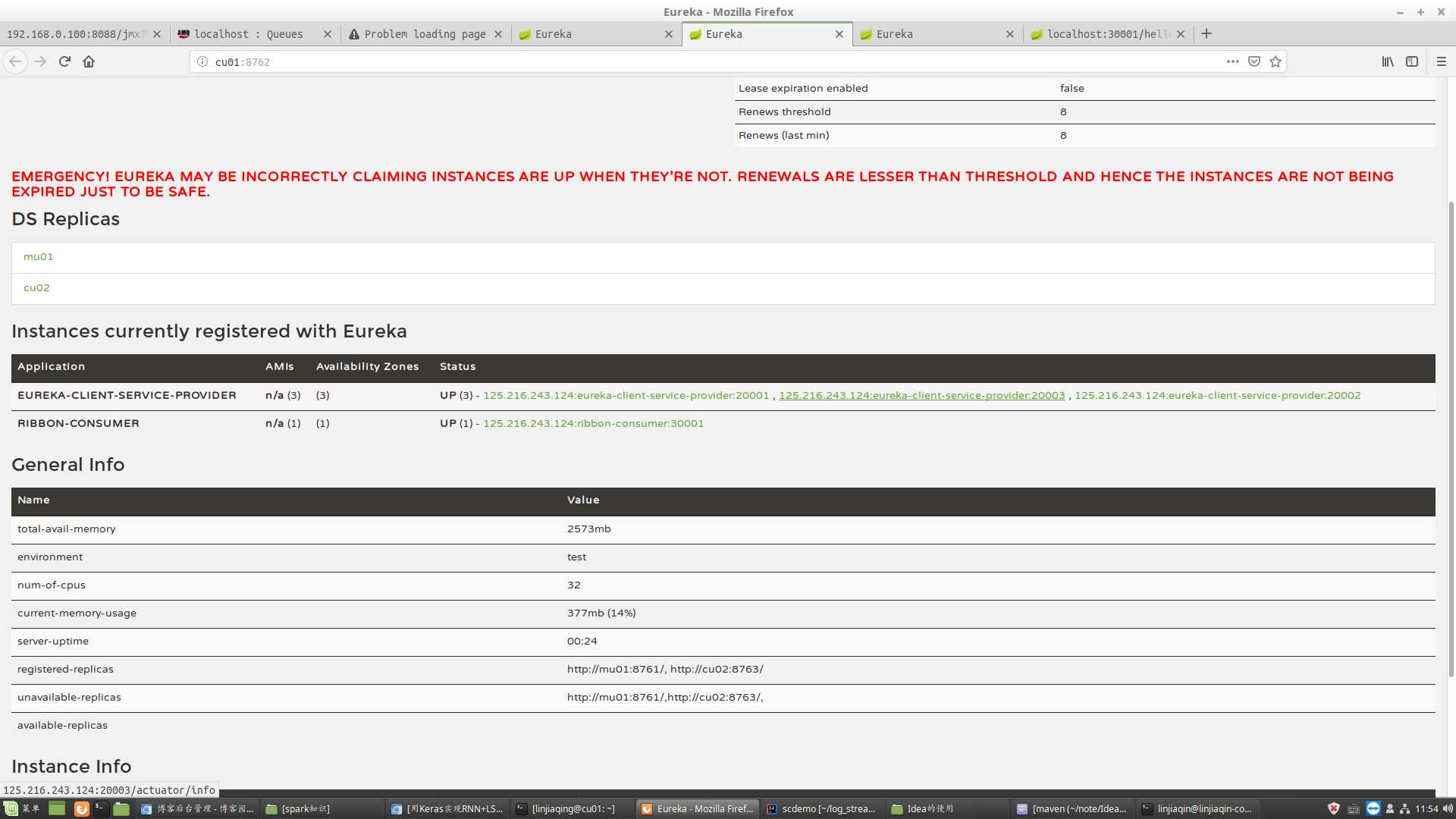Screen dimensions: 1456x819
Task: Switch to the 192.168.0.100:8088/jmx tab
Action: 76,34
